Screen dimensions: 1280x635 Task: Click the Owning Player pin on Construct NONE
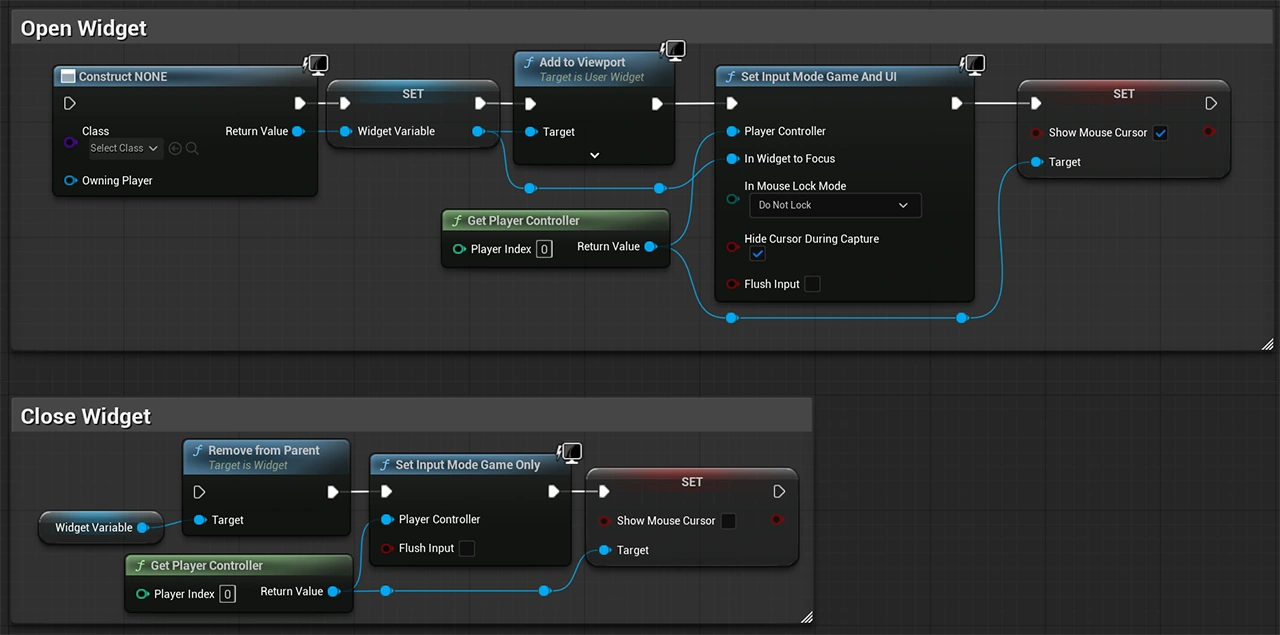70,181
